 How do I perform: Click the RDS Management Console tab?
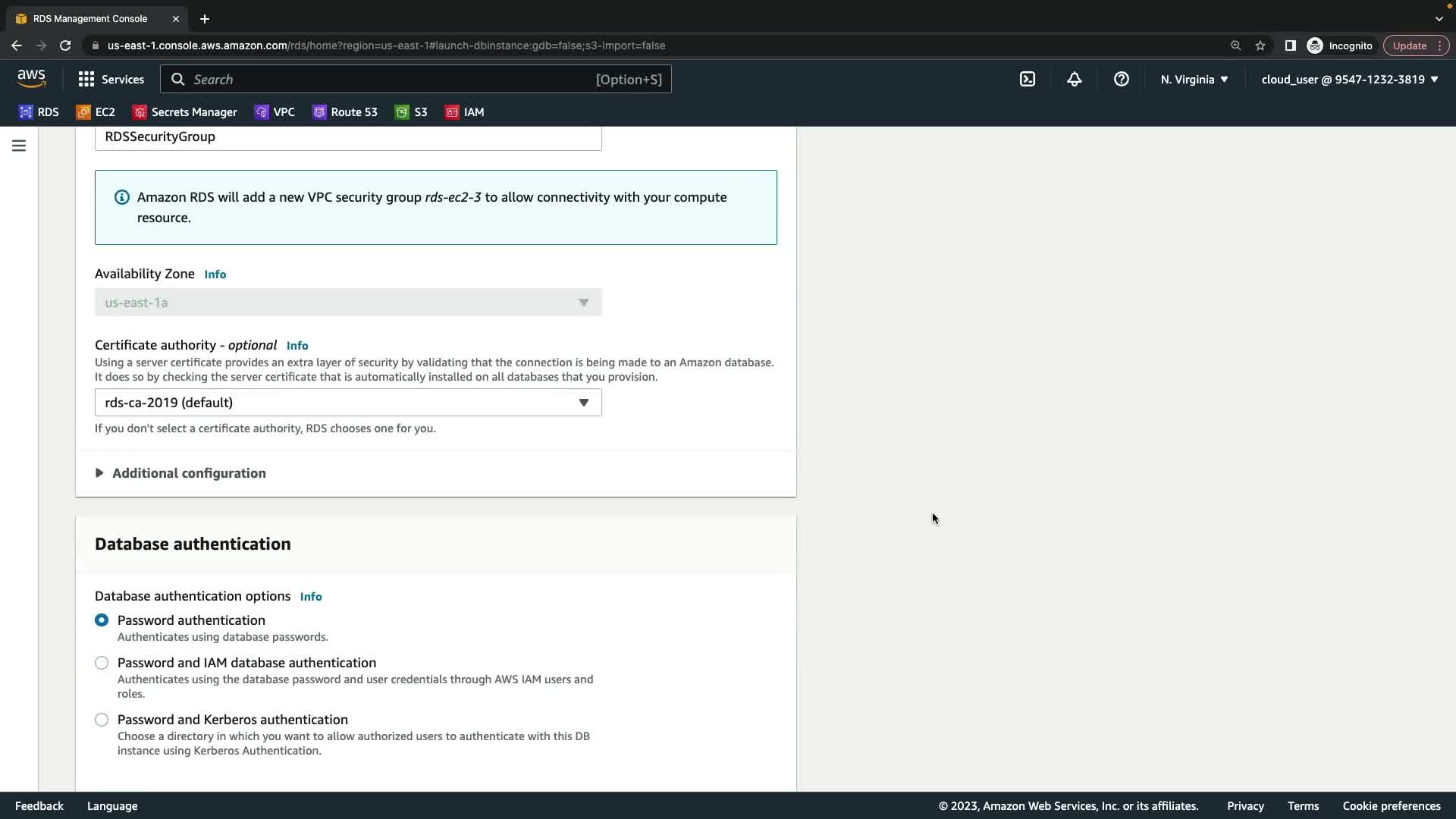tap(90, 18)
